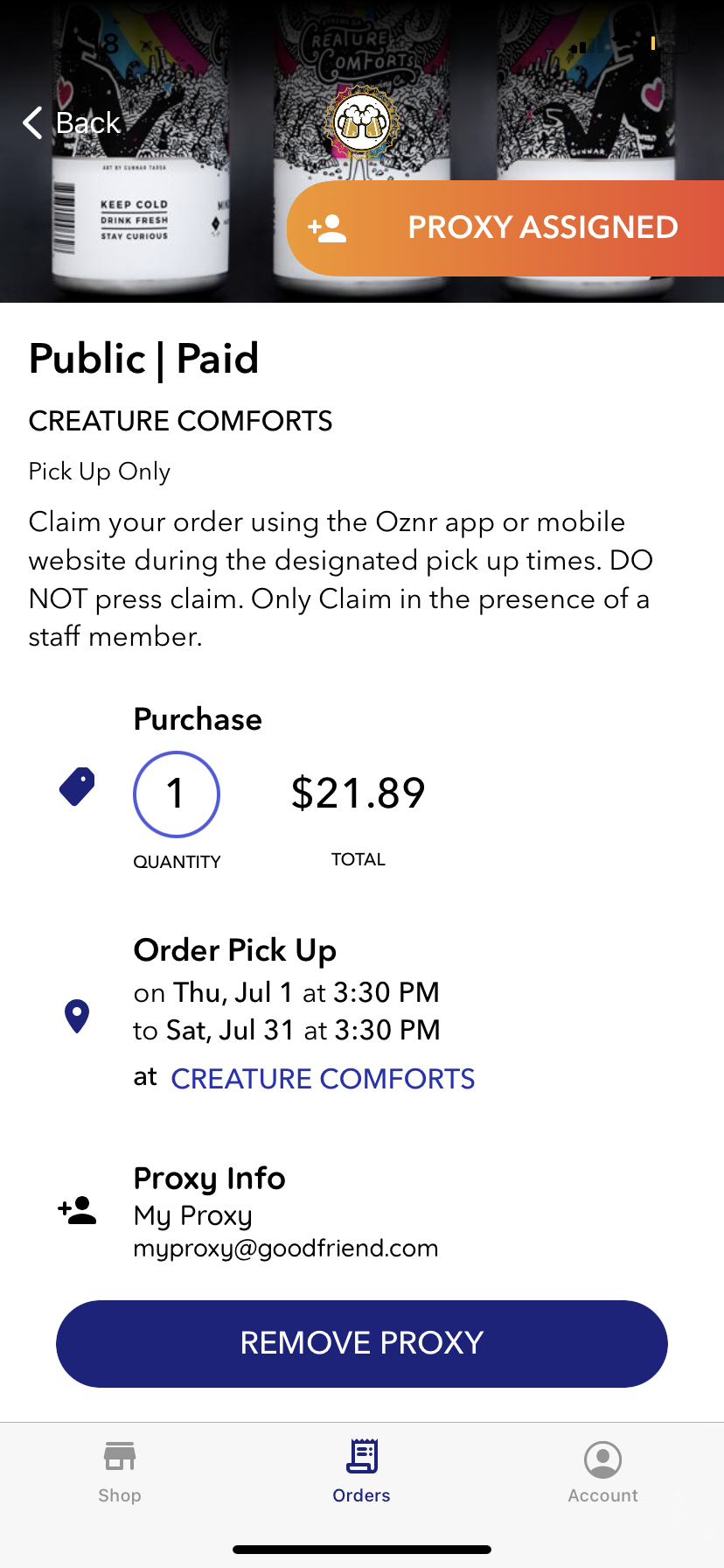
Task: Tap the location pin icon
Action: point(77,1017)
